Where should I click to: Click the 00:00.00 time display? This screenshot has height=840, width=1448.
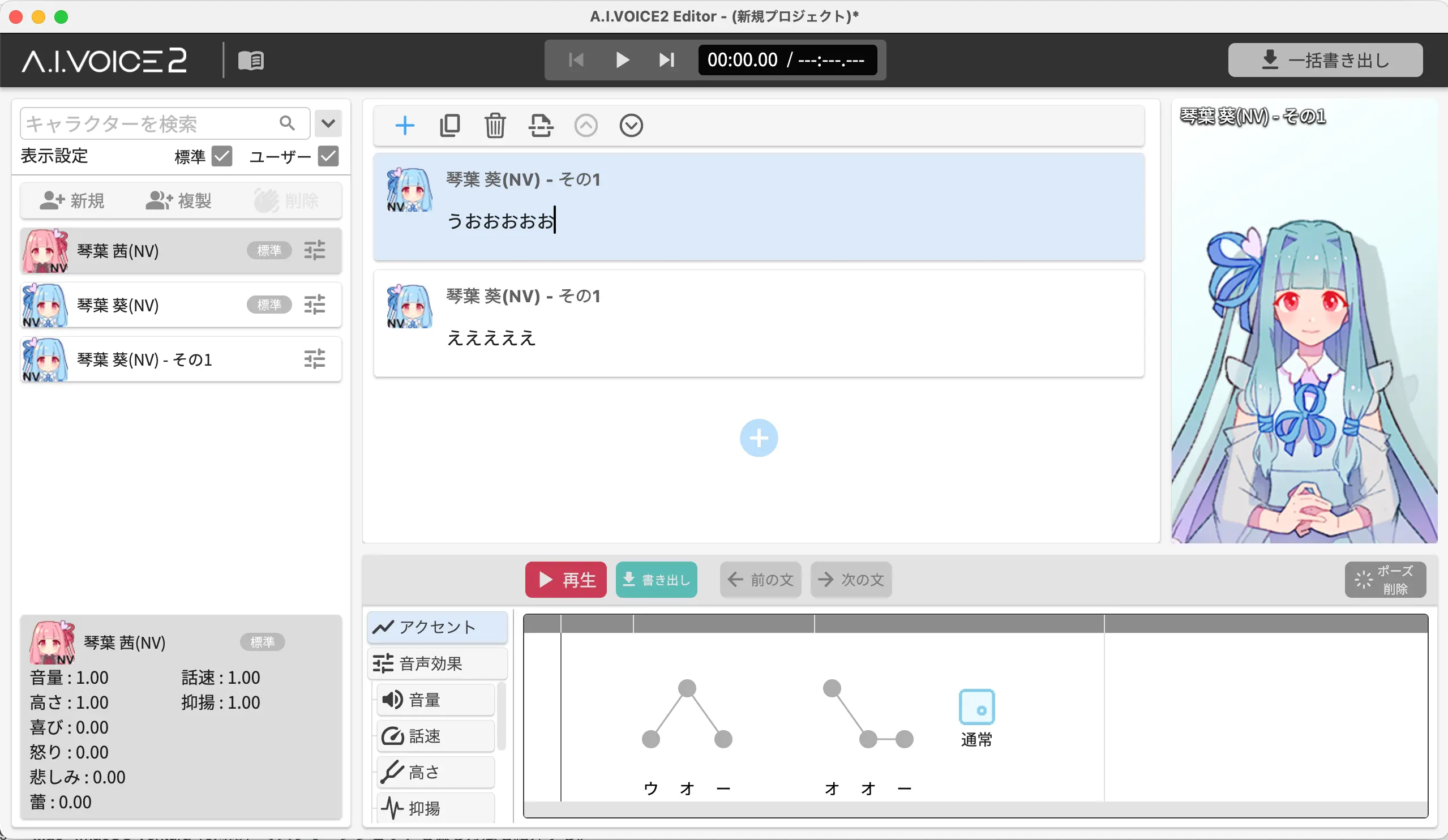[x=742, y=60]
